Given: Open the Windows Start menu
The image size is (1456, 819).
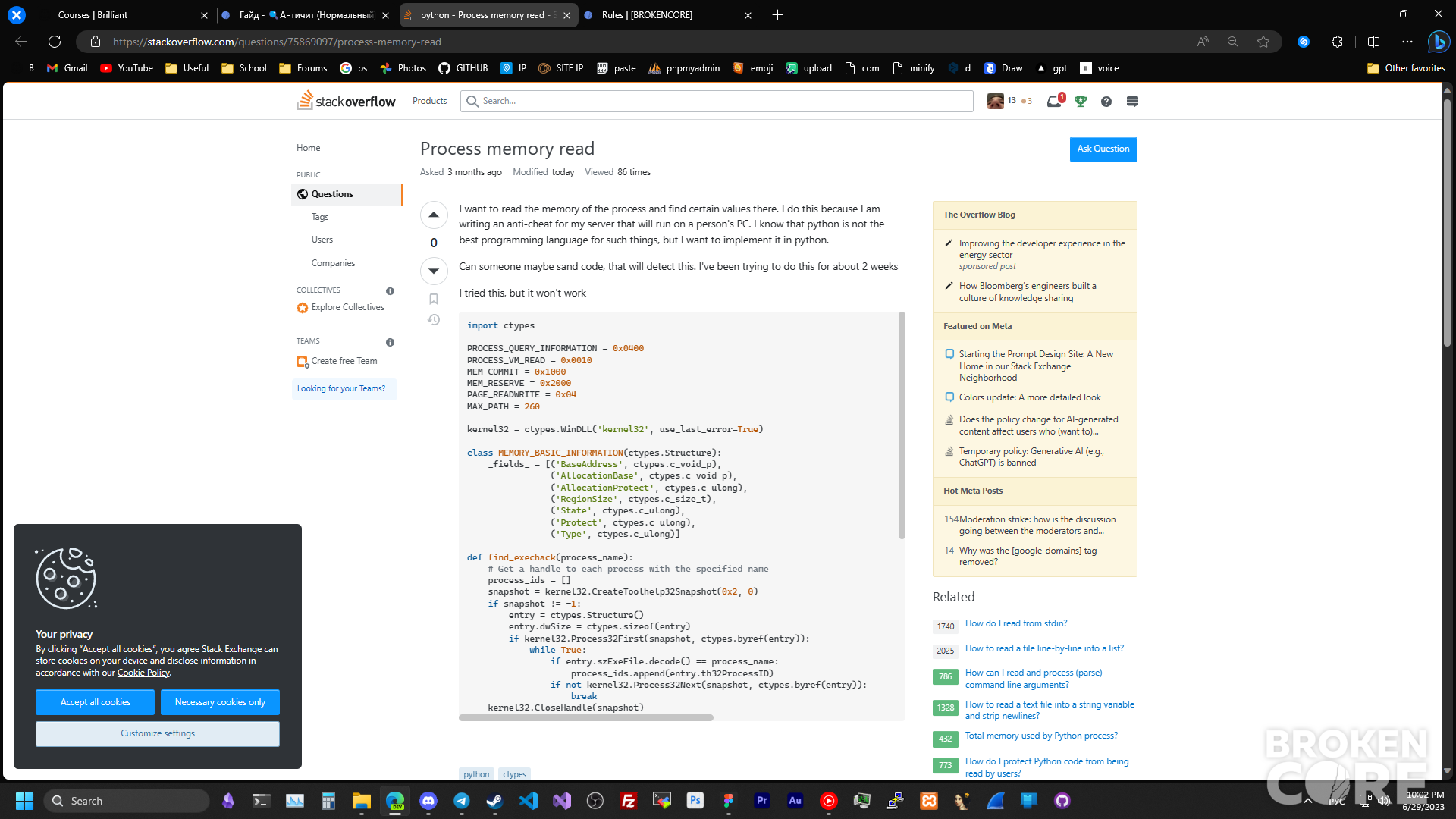Looking at the screenshot, I should (24, 801).
